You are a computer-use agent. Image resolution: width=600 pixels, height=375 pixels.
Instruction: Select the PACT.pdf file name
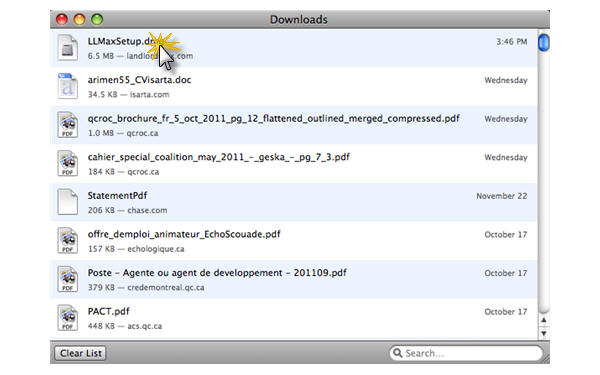point(108,311)
